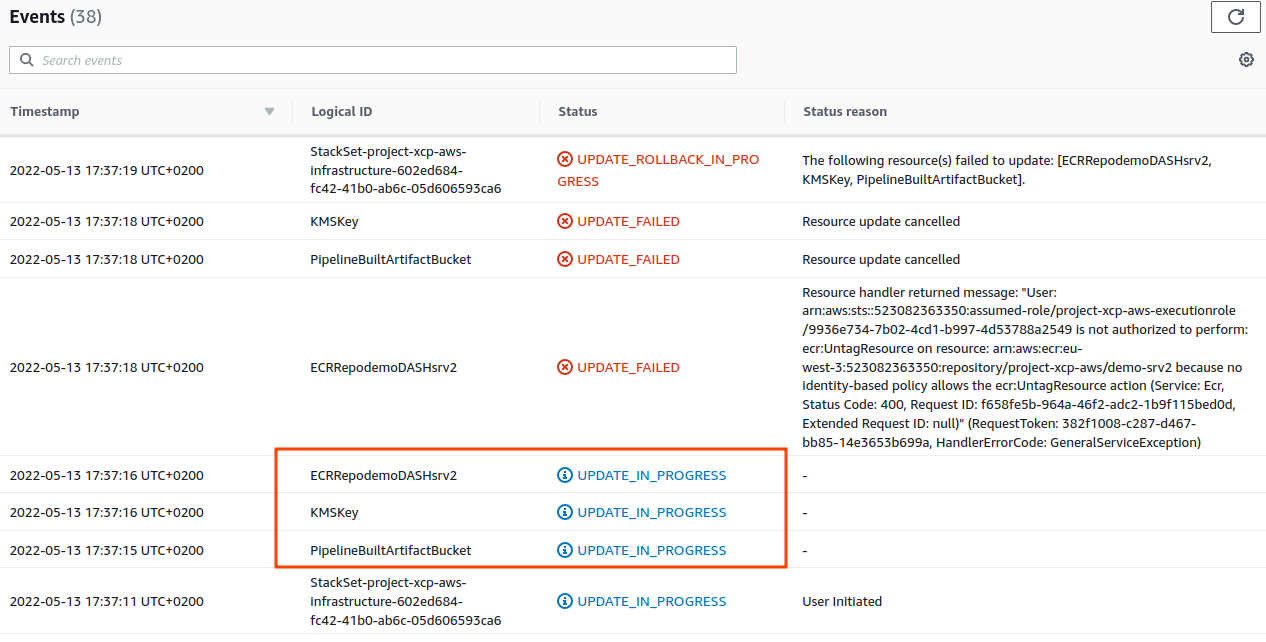
Task: Toggle Timestamp sort order arrow
Action: click(269, 111)
